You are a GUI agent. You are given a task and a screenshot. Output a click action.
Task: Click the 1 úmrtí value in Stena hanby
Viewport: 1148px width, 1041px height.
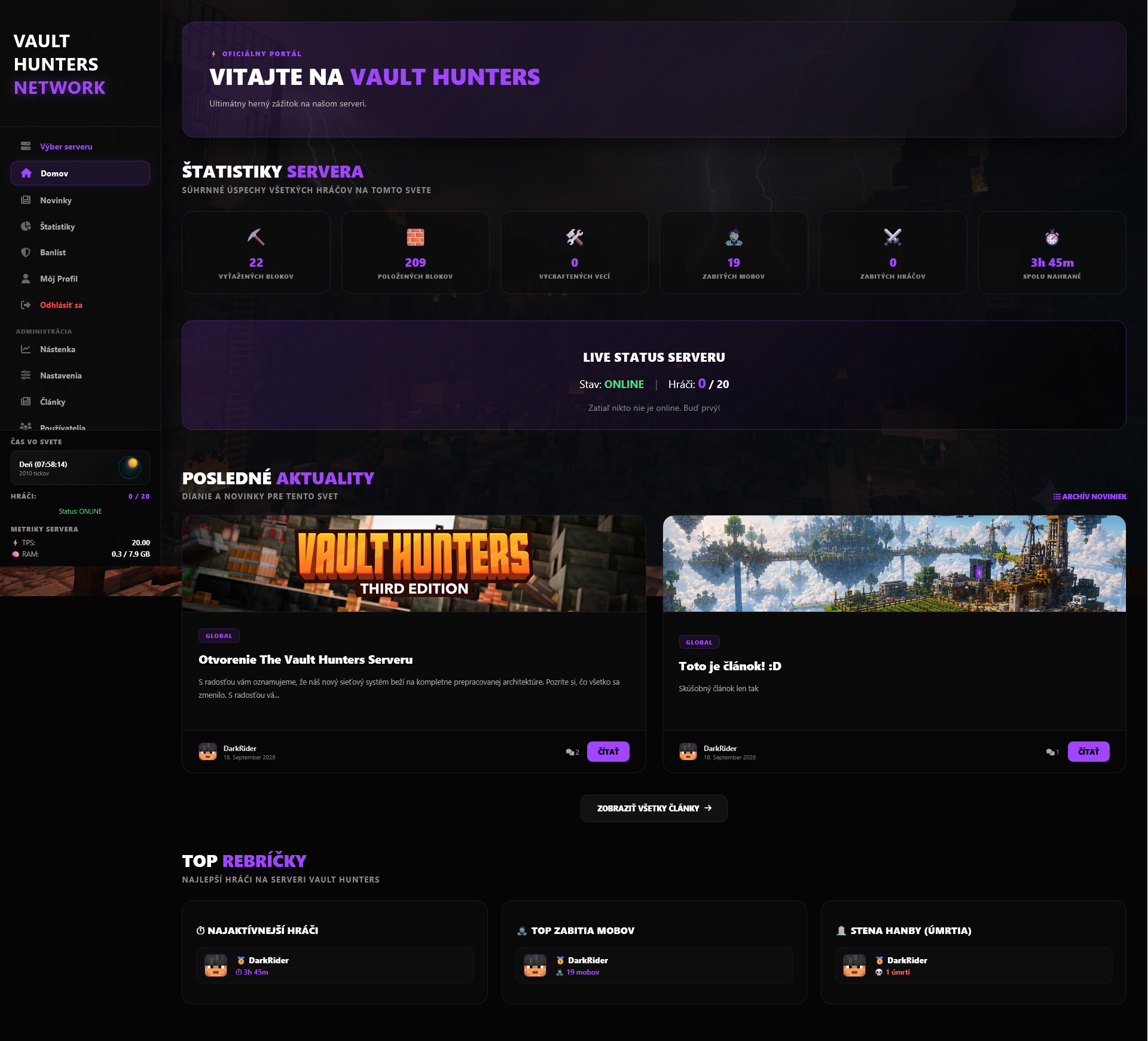898,972
